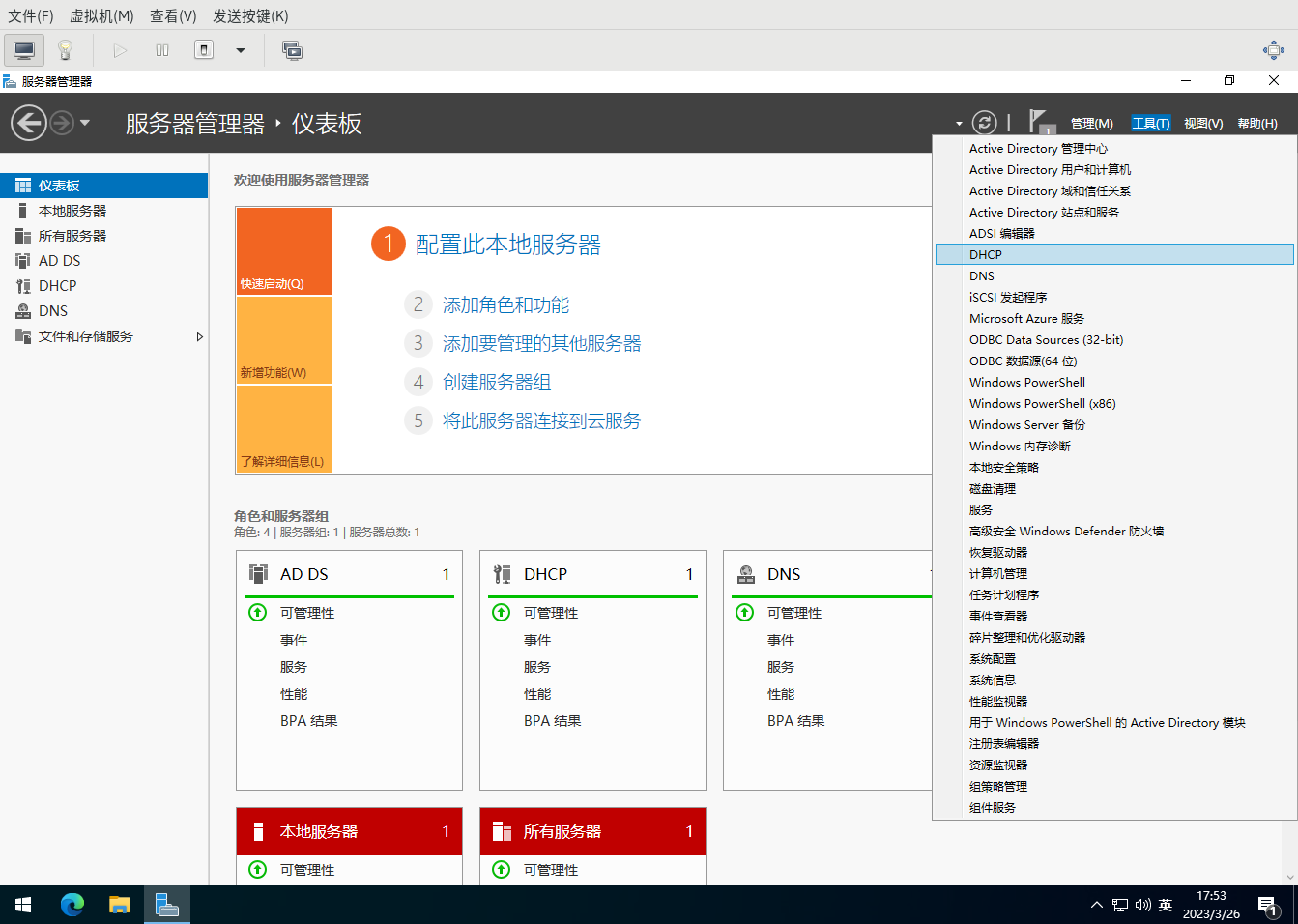Expand 文件和存储服务 submenu arrow

[x=199, y=336]
